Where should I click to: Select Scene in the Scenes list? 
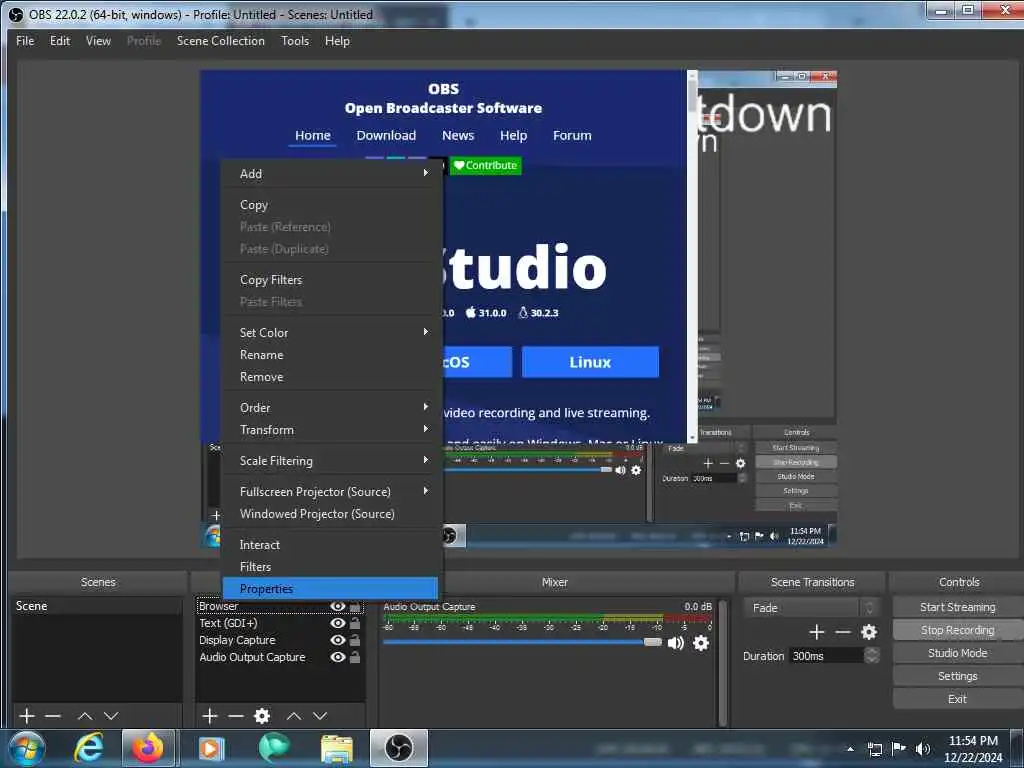pyautogui.click(x=97, y=606)
